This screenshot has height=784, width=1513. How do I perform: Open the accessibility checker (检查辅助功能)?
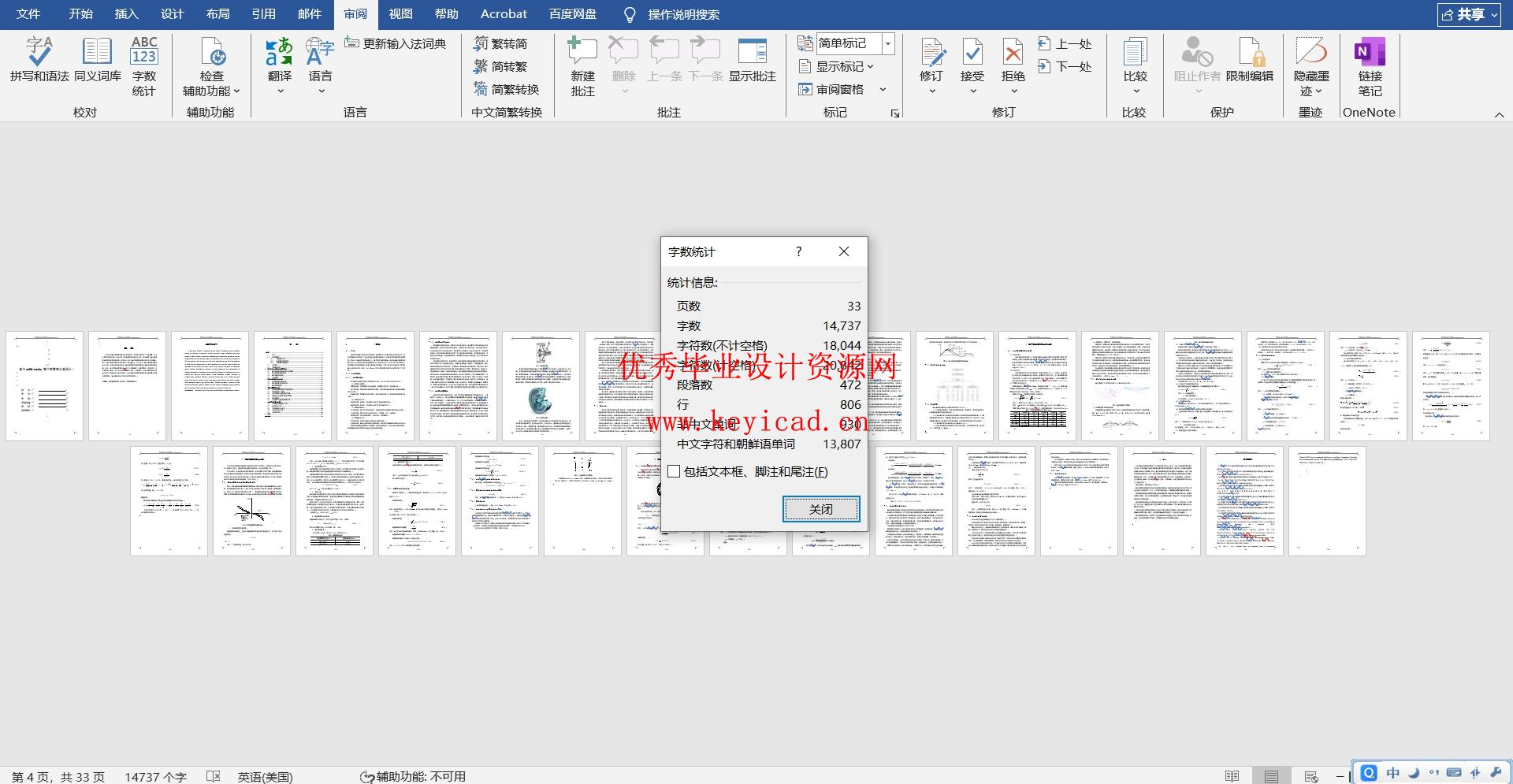coord(211,66)
